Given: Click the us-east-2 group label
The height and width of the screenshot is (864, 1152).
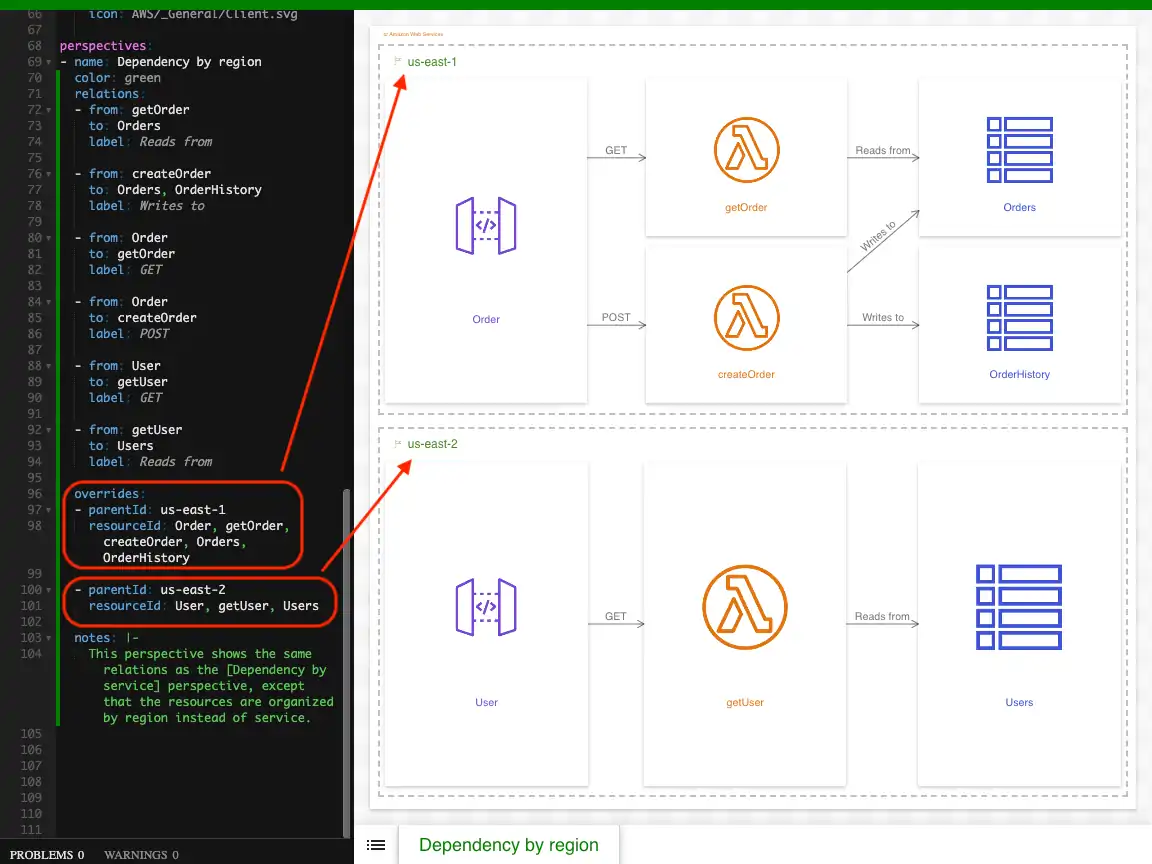Looking at the screenshot, I should [x=432, y=444].
